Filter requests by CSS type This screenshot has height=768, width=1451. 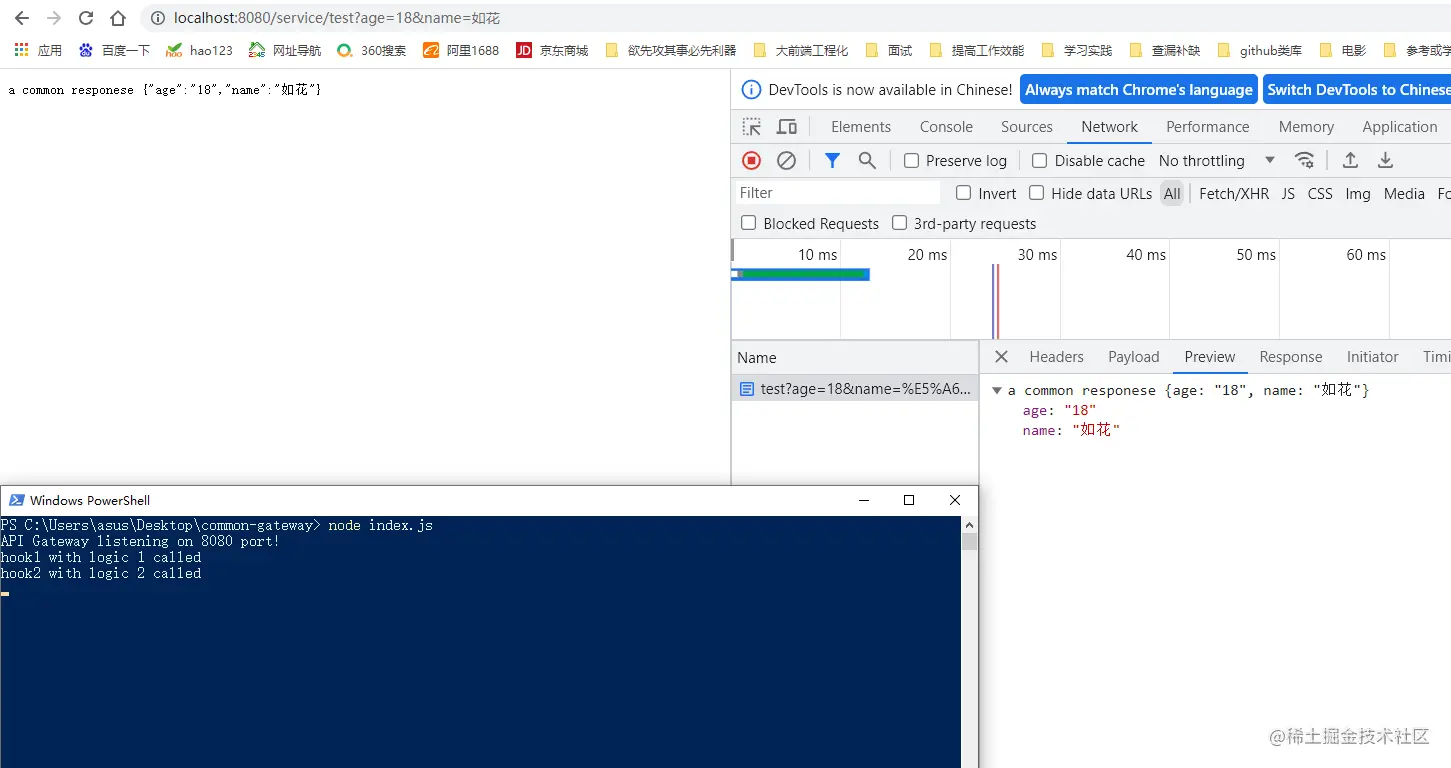point(1320,194)
